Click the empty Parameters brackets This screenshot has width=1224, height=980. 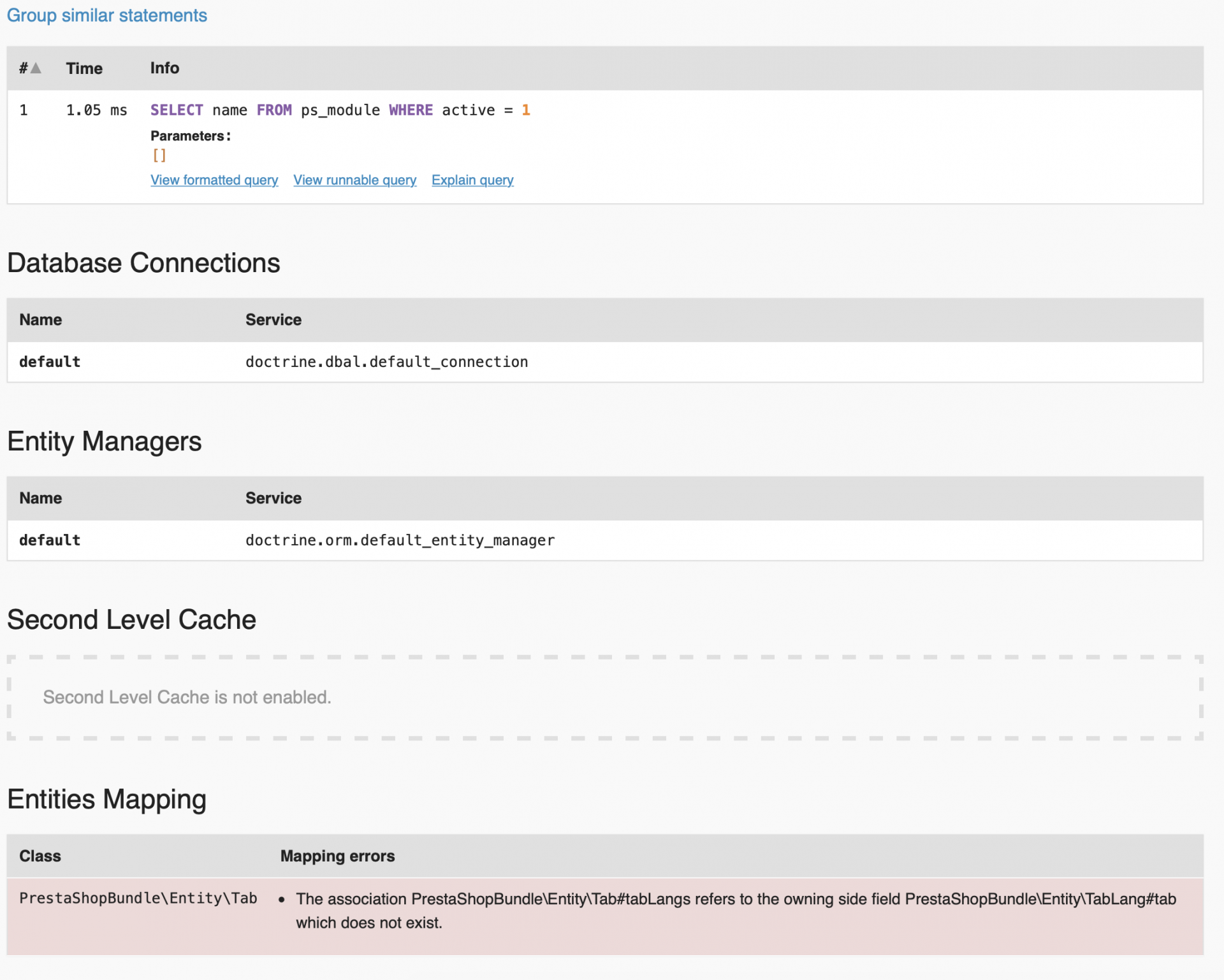tap(159, 155)
